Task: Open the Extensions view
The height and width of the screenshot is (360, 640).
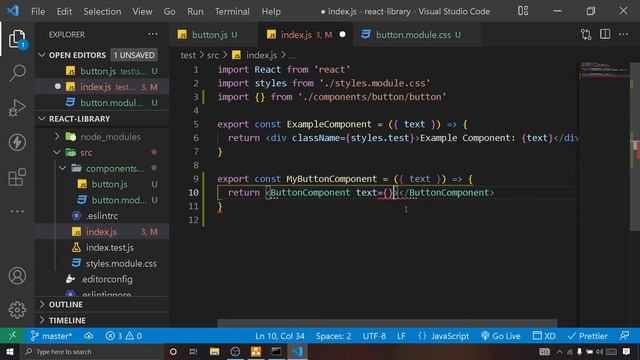Action: pos(17,177)
